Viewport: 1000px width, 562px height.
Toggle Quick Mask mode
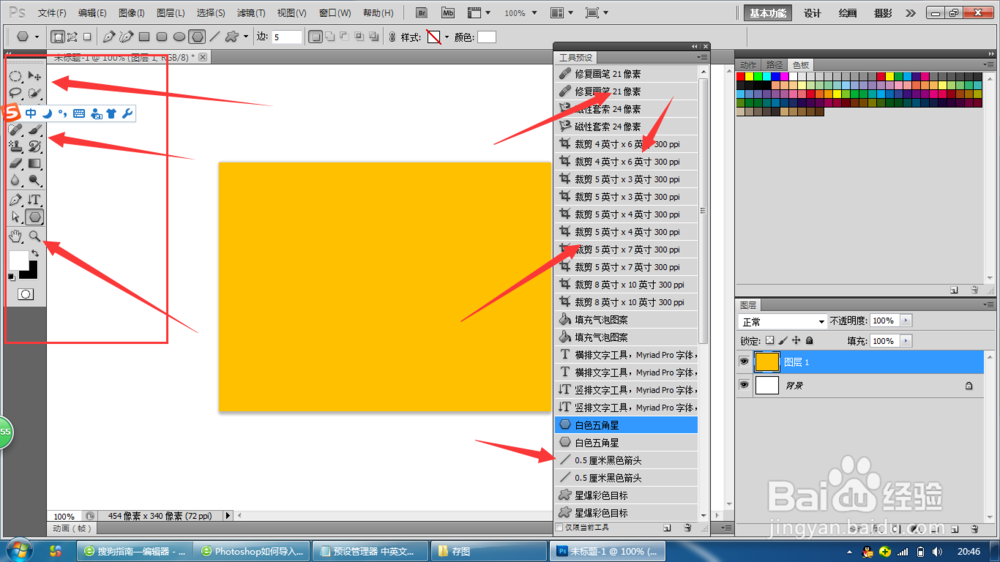coord(26,294)
